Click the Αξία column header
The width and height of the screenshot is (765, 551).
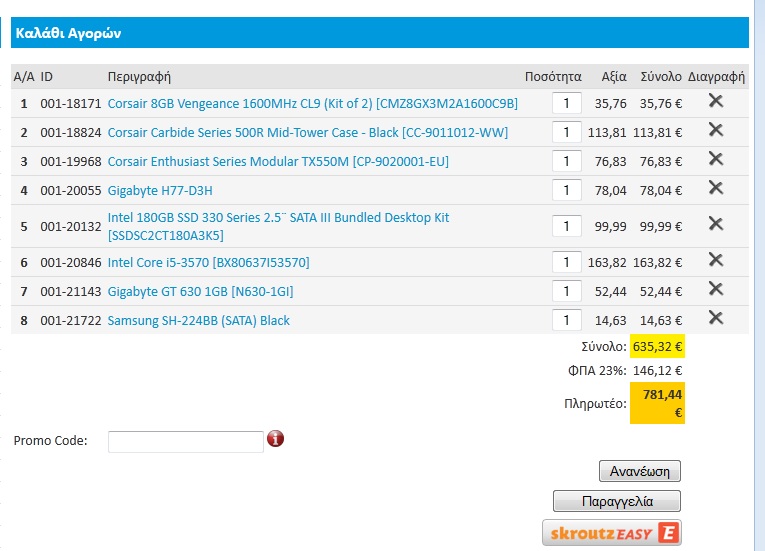[614, 77]
